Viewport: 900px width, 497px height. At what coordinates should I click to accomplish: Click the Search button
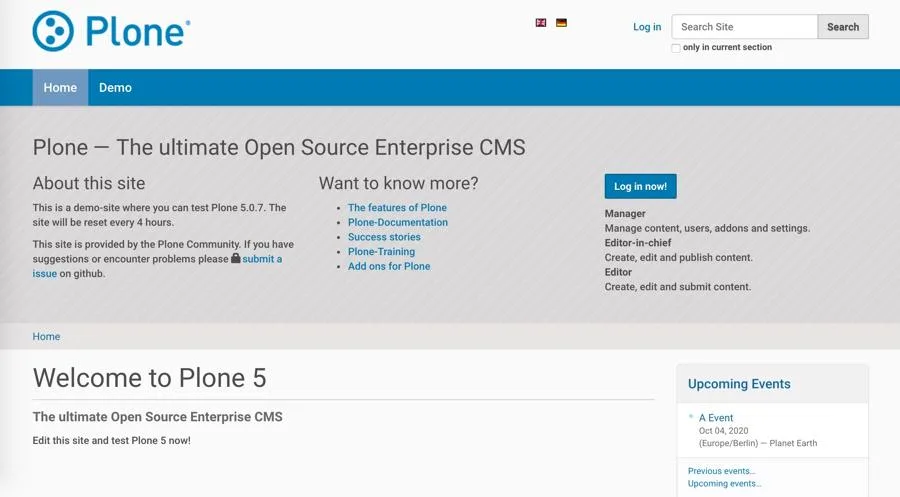(843, 27)
